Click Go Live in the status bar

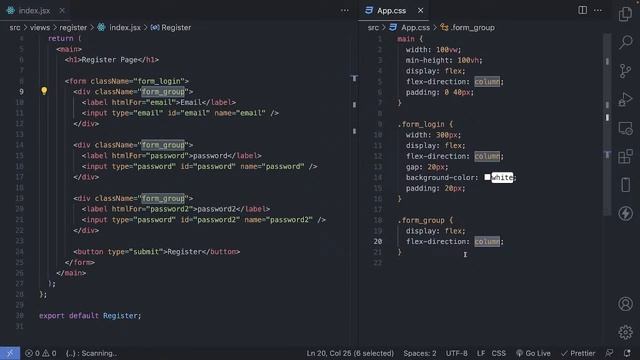[533, 353]
